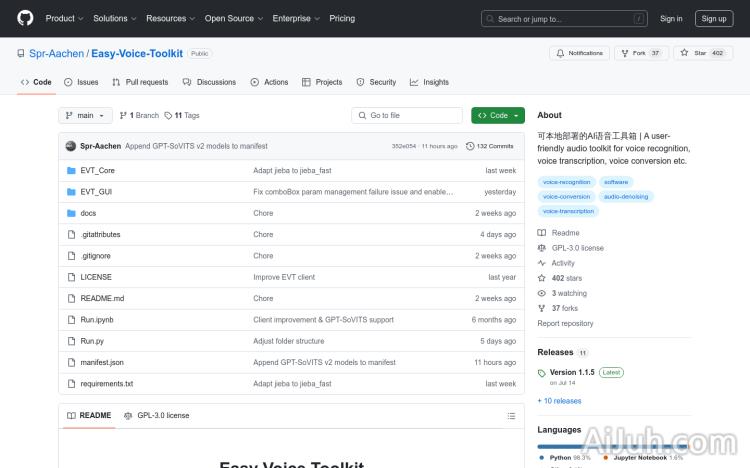Open the .gitignore file
750x468 pixels.
96,256
